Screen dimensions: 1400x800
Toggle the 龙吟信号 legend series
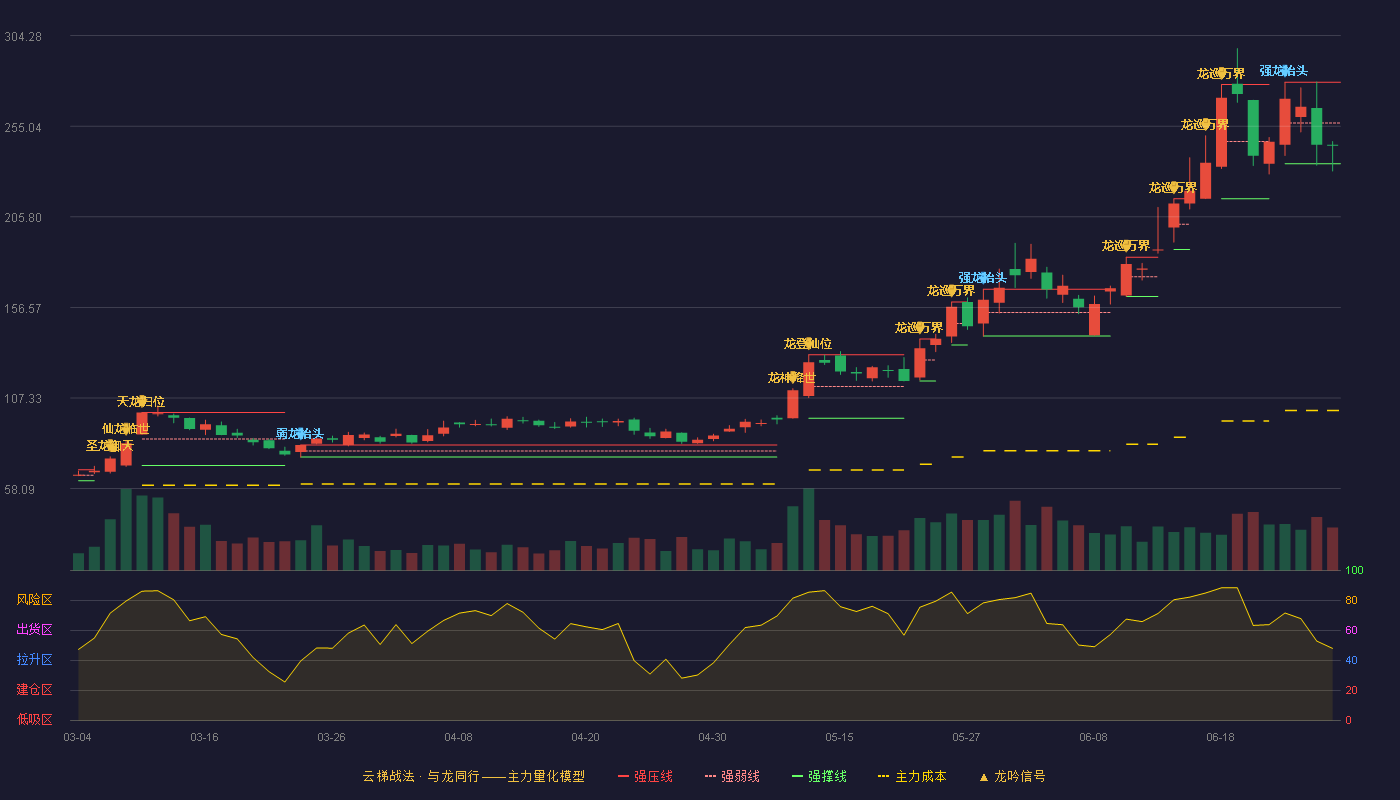[x=1012, y=776]
